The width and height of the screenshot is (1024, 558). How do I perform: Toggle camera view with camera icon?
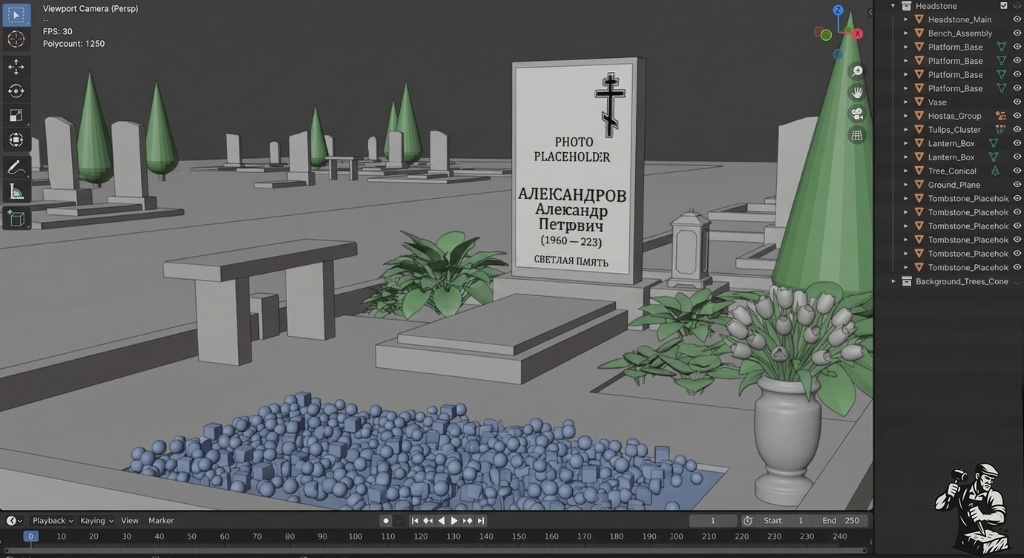857,114
